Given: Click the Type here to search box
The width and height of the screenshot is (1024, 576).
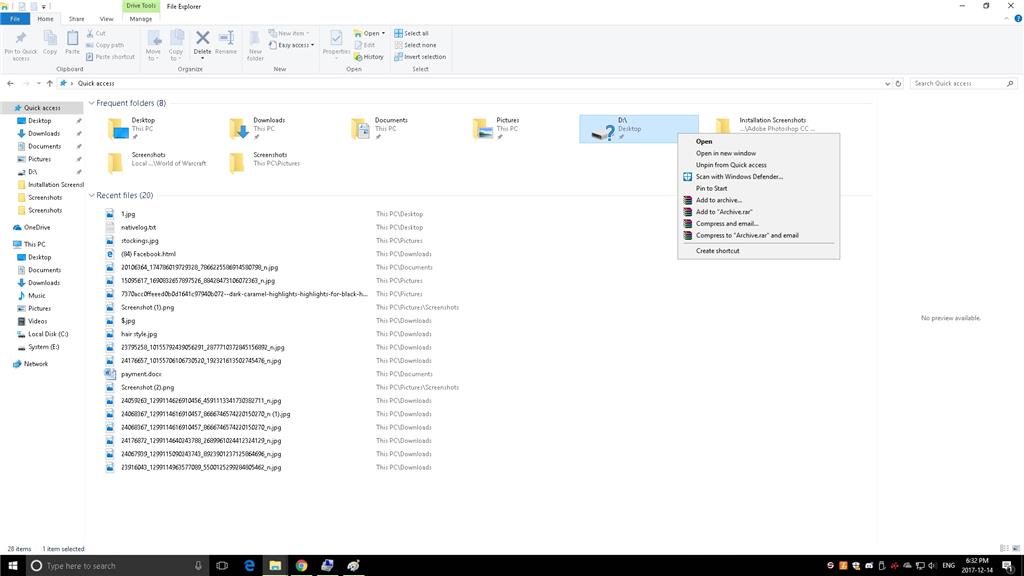Looking at the screenshot, I should 118,566.
